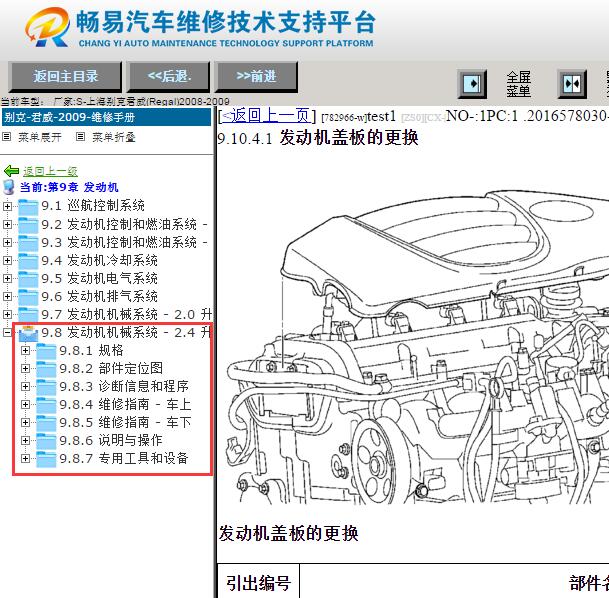This screenshot has height=598, width=609.
Task: Click the 菜单展开 list icon
Action: pos(6,137)
